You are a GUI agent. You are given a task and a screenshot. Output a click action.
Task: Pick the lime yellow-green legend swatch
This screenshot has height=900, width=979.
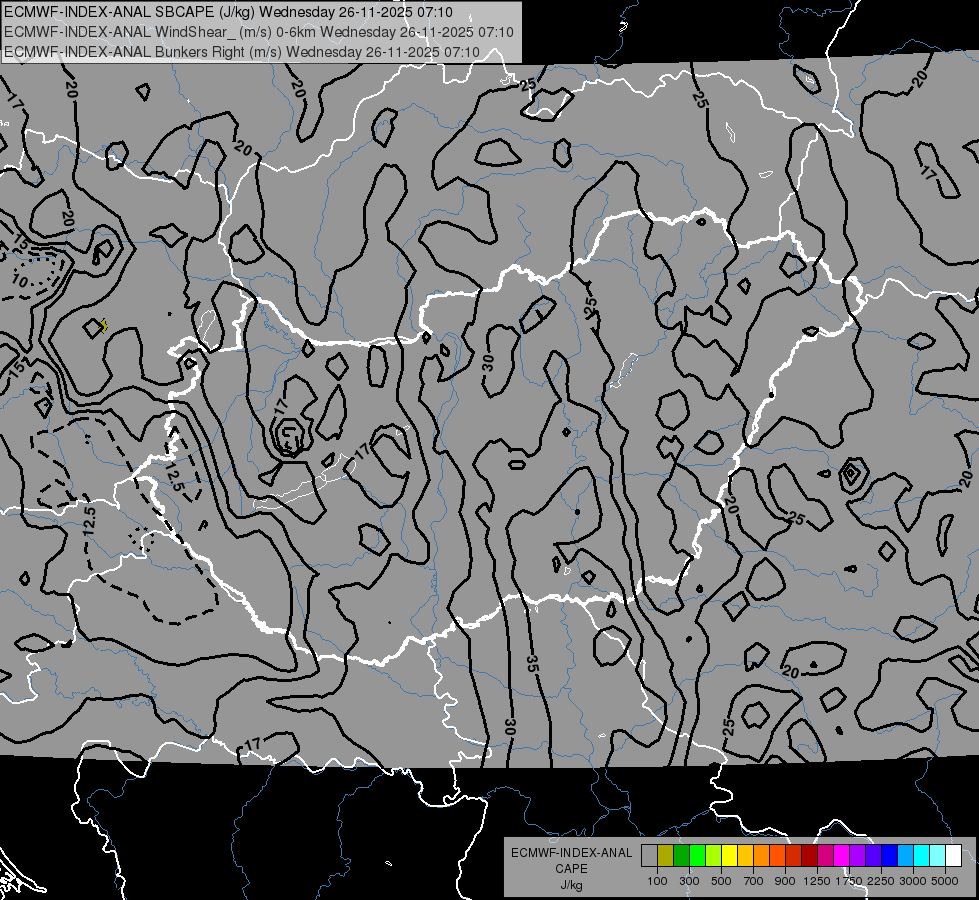[x=713, y=855]
